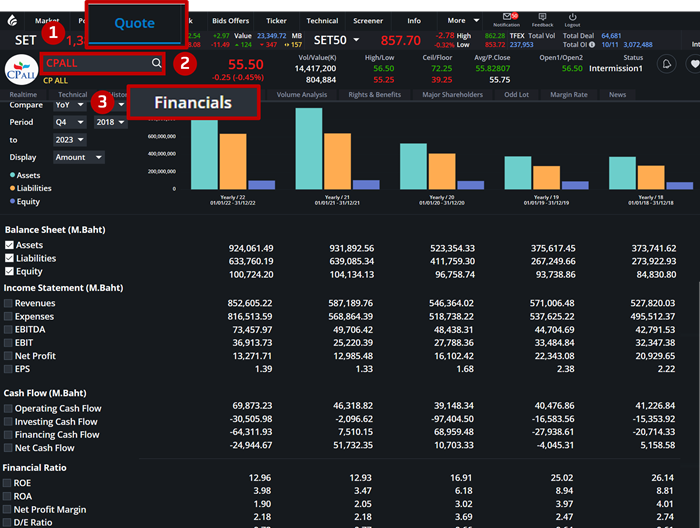Toggle the Liabilities checkbox

click(x=9, y=258)
